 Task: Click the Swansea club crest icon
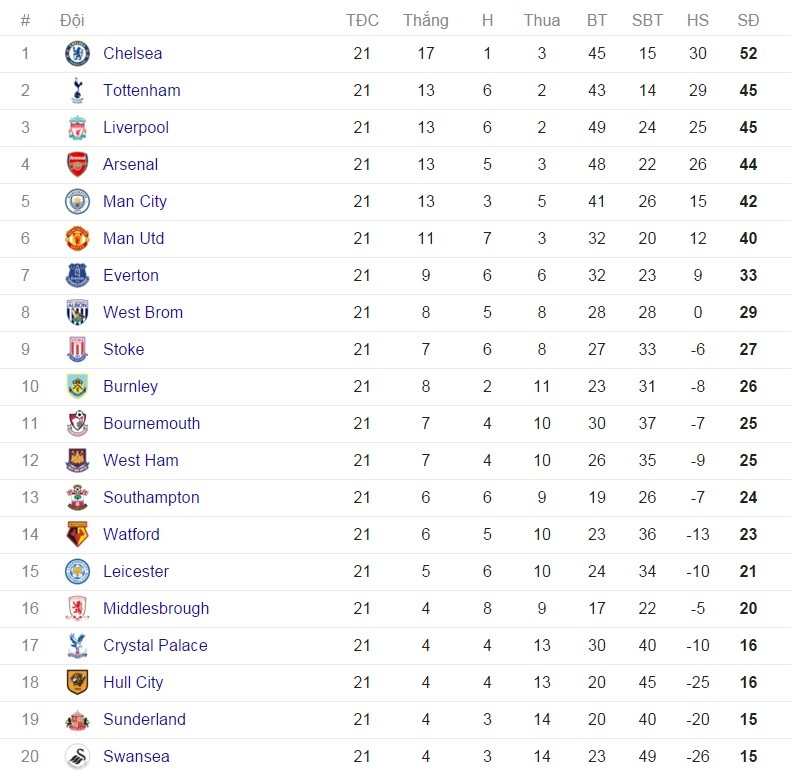coord(77,757)
